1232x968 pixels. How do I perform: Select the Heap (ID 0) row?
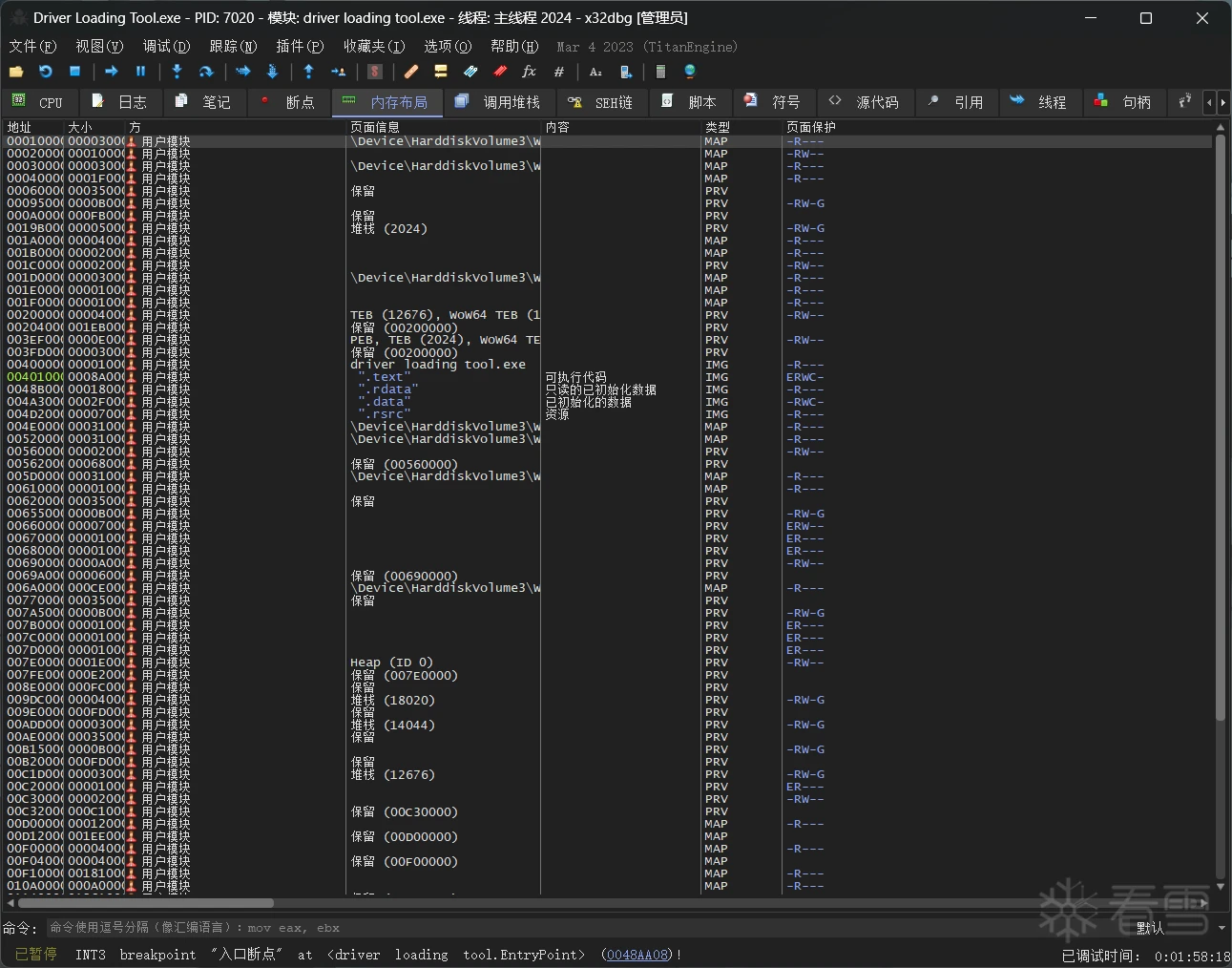(609, 663)
